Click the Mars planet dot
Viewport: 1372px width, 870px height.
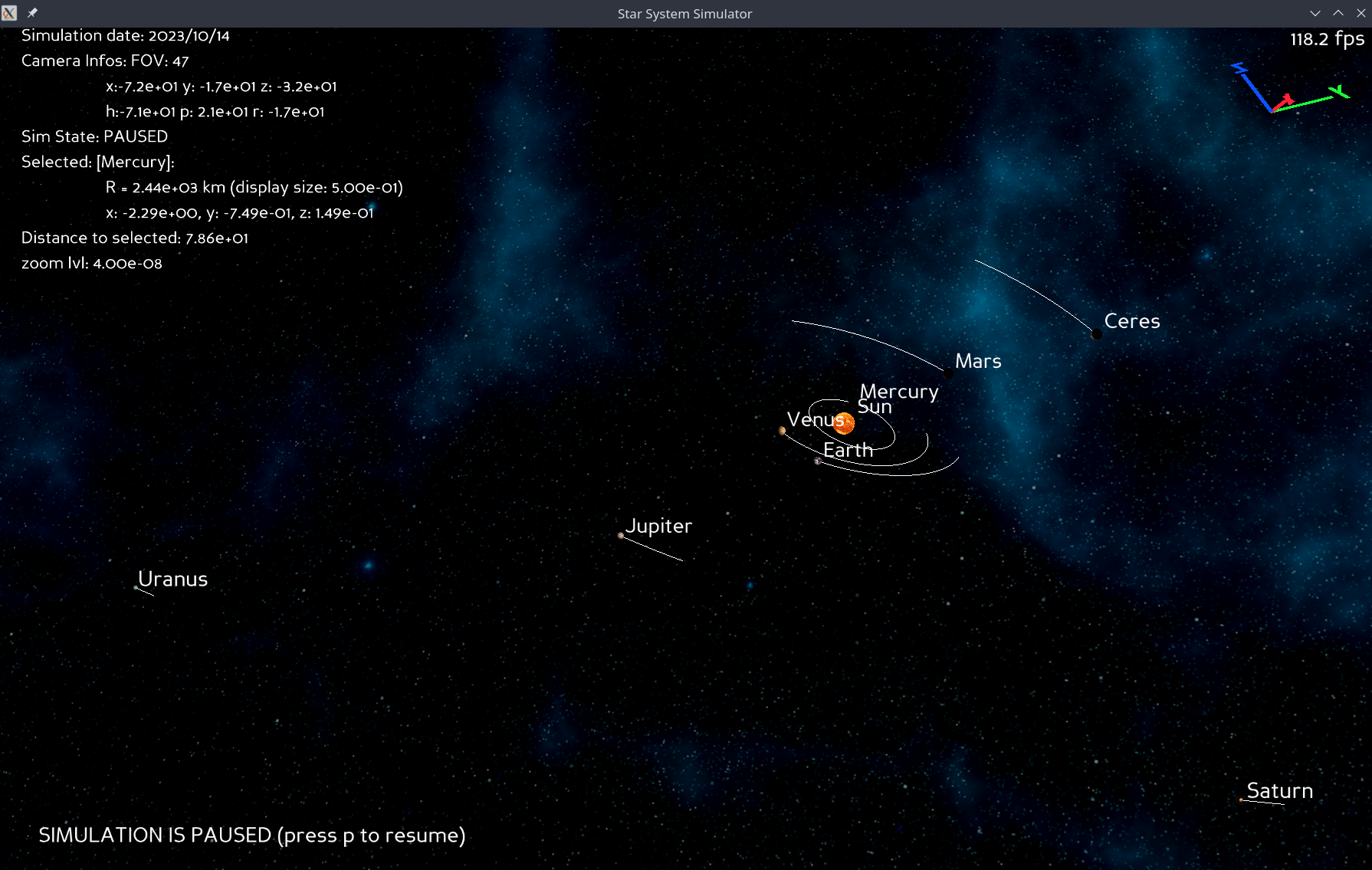[948, 373]
